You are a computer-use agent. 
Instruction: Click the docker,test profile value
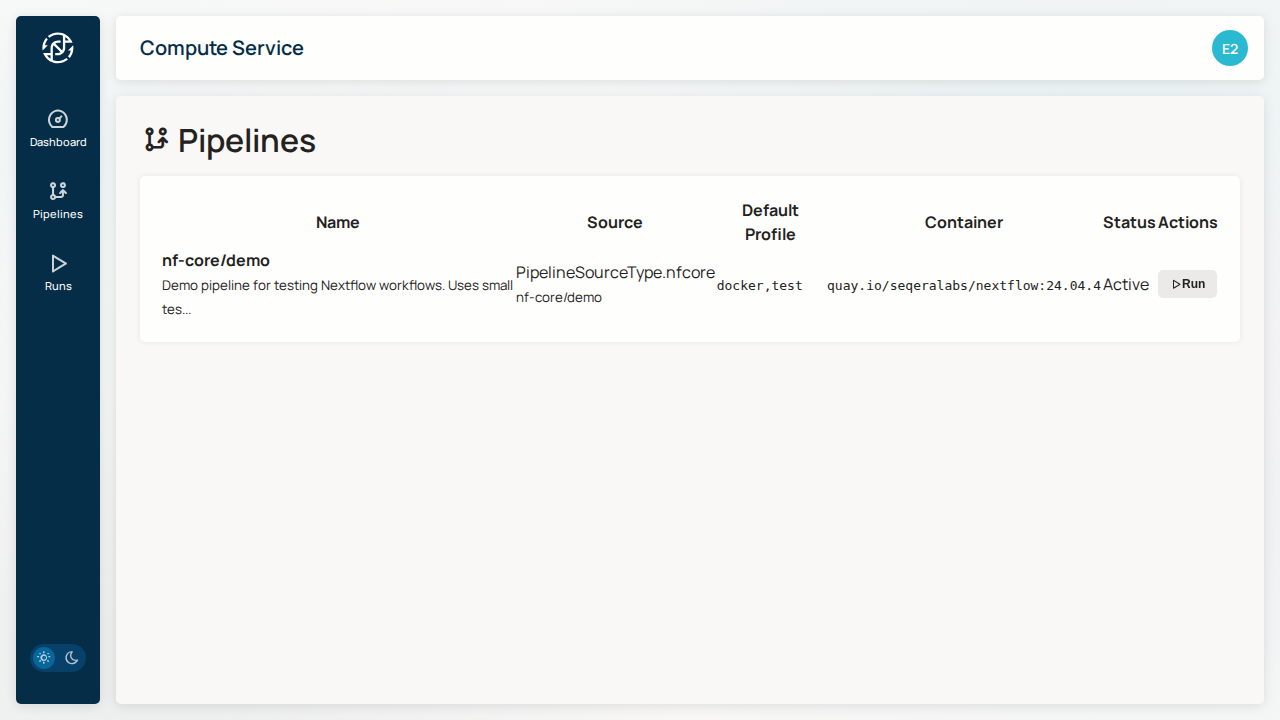759,285
